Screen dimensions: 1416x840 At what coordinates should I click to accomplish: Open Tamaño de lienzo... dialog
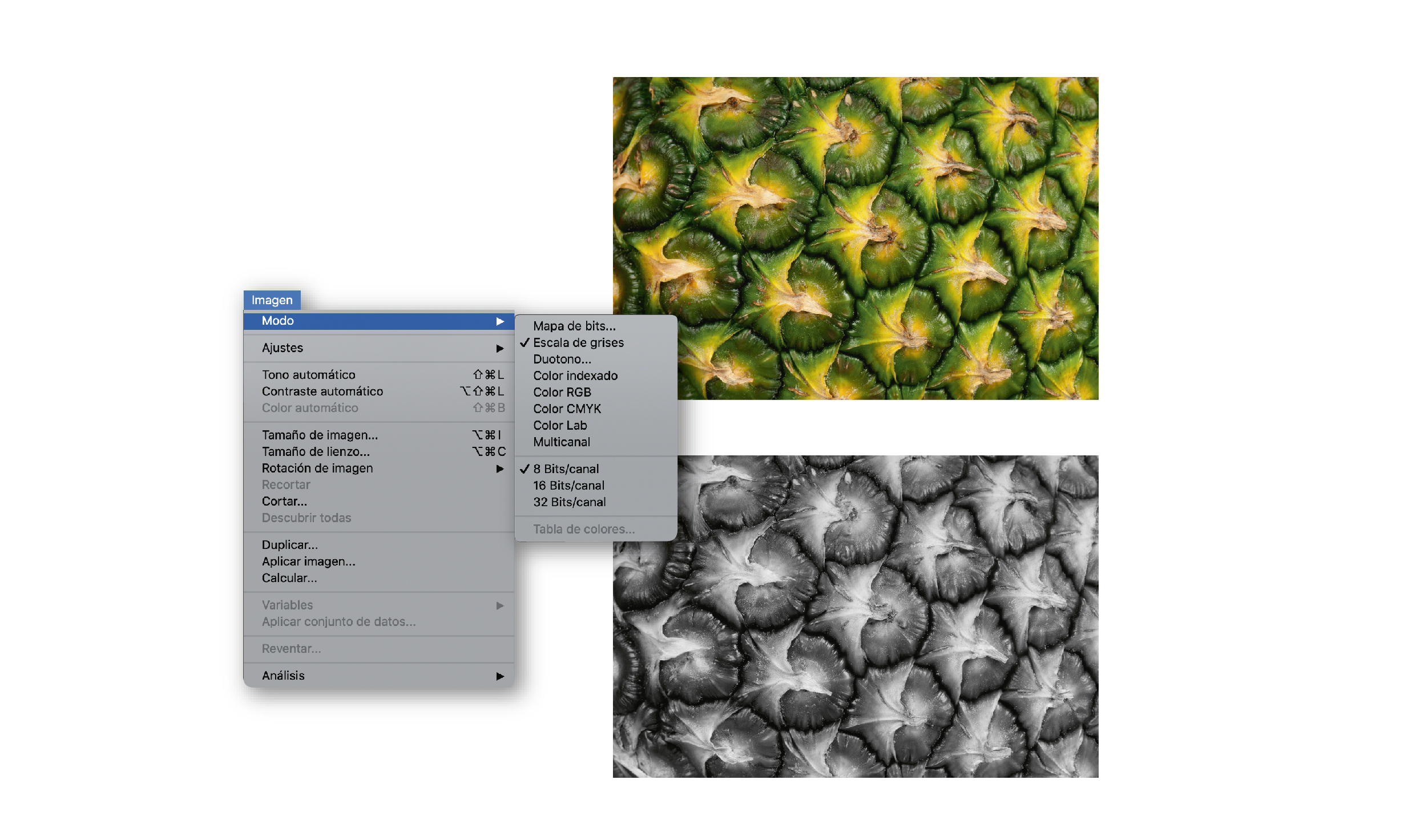[316, 452]
